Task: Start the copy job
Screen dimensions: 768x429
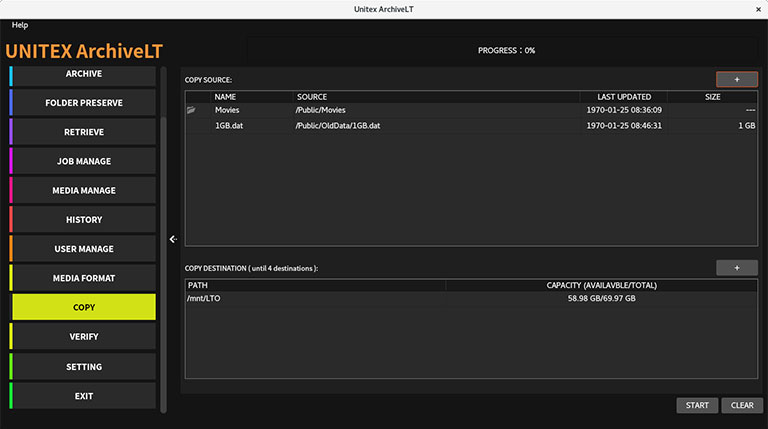Action: point(697,405)
